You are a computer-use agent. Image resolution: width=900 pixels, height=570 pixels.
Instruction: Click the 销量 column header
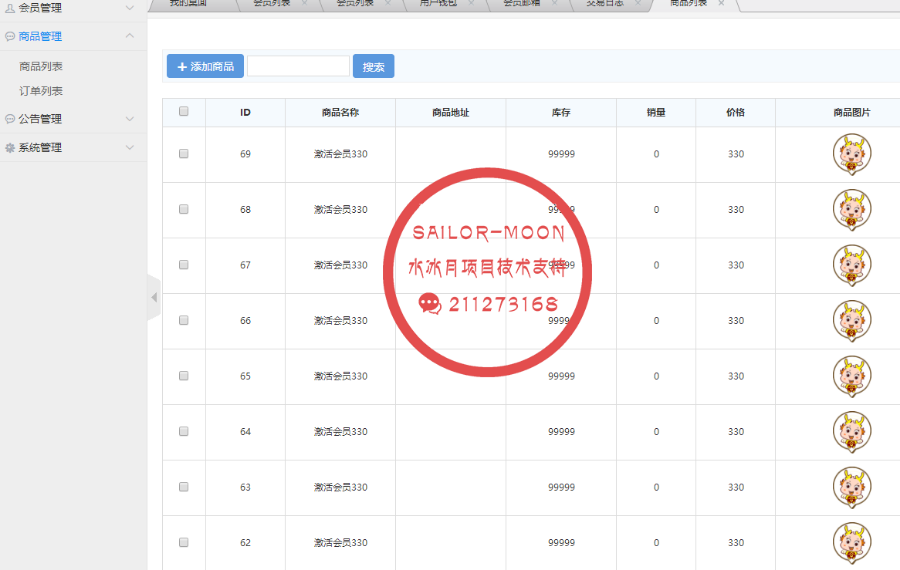656,113
